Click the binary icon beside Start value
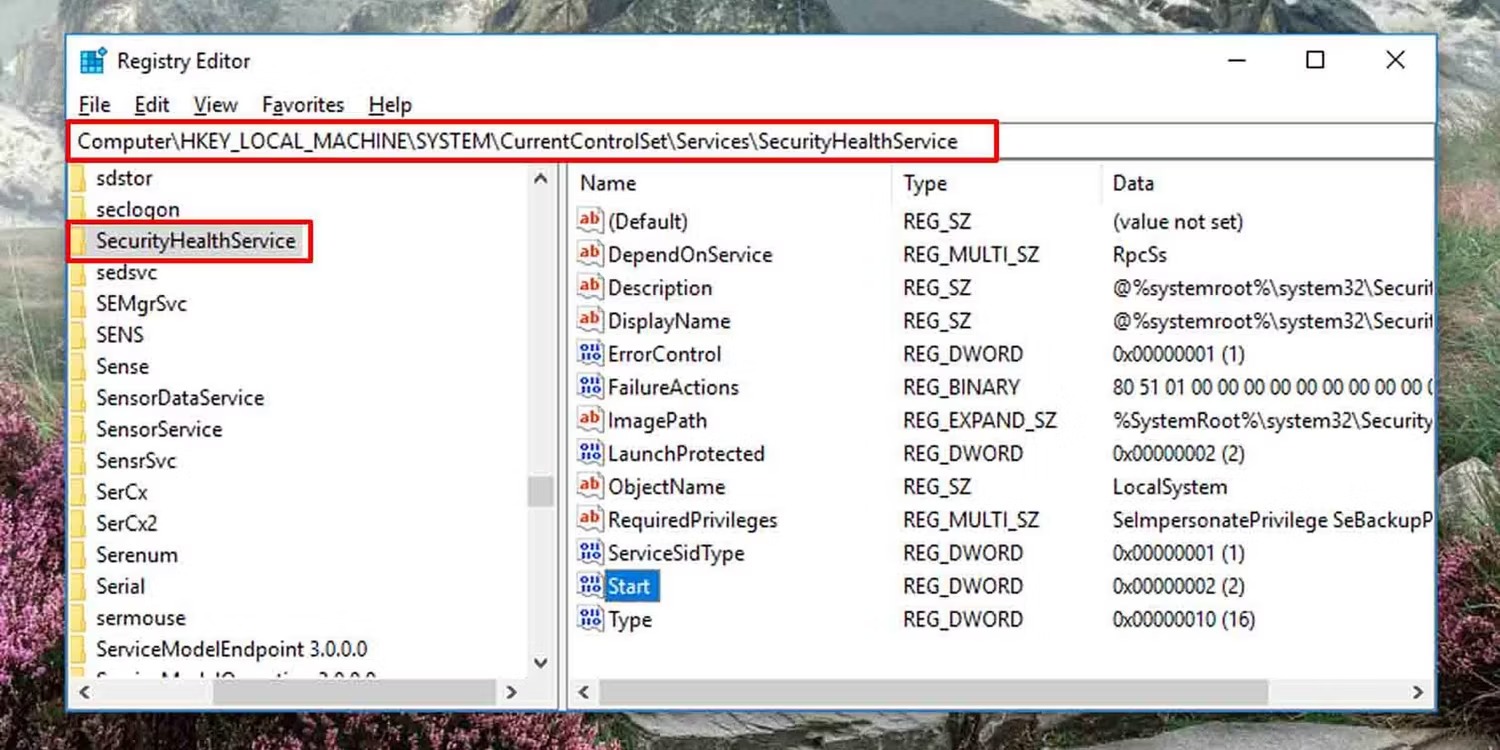 (590, 586)
